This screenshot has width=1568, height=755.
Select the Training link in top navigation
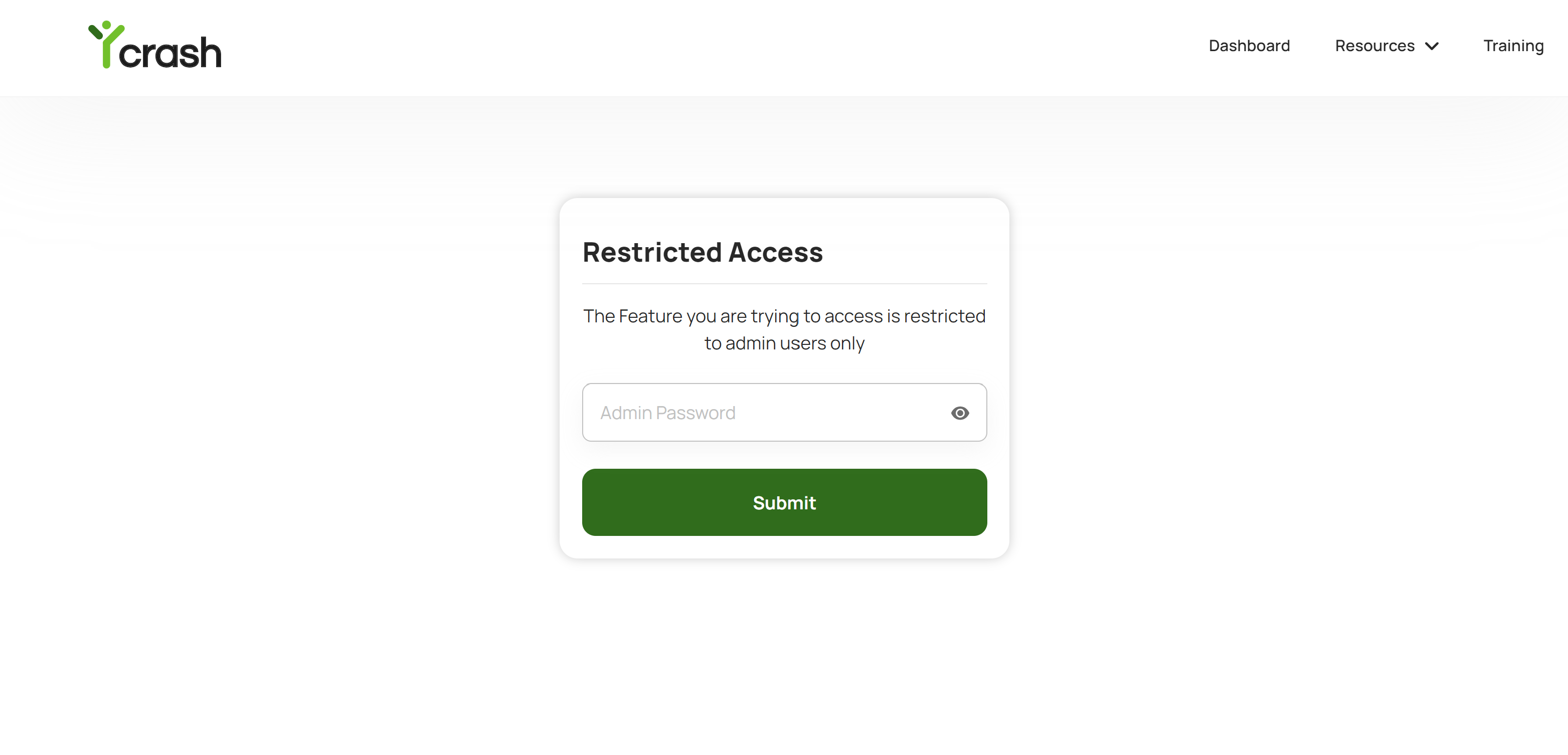coord(1513,46)
